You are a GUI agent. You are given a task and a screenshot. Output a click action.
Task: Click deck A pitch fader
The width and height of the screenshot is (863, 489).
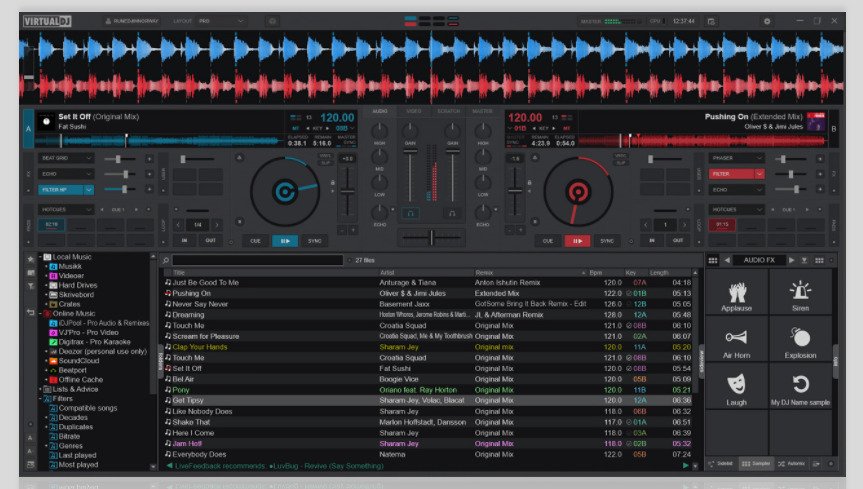[347, 192]
